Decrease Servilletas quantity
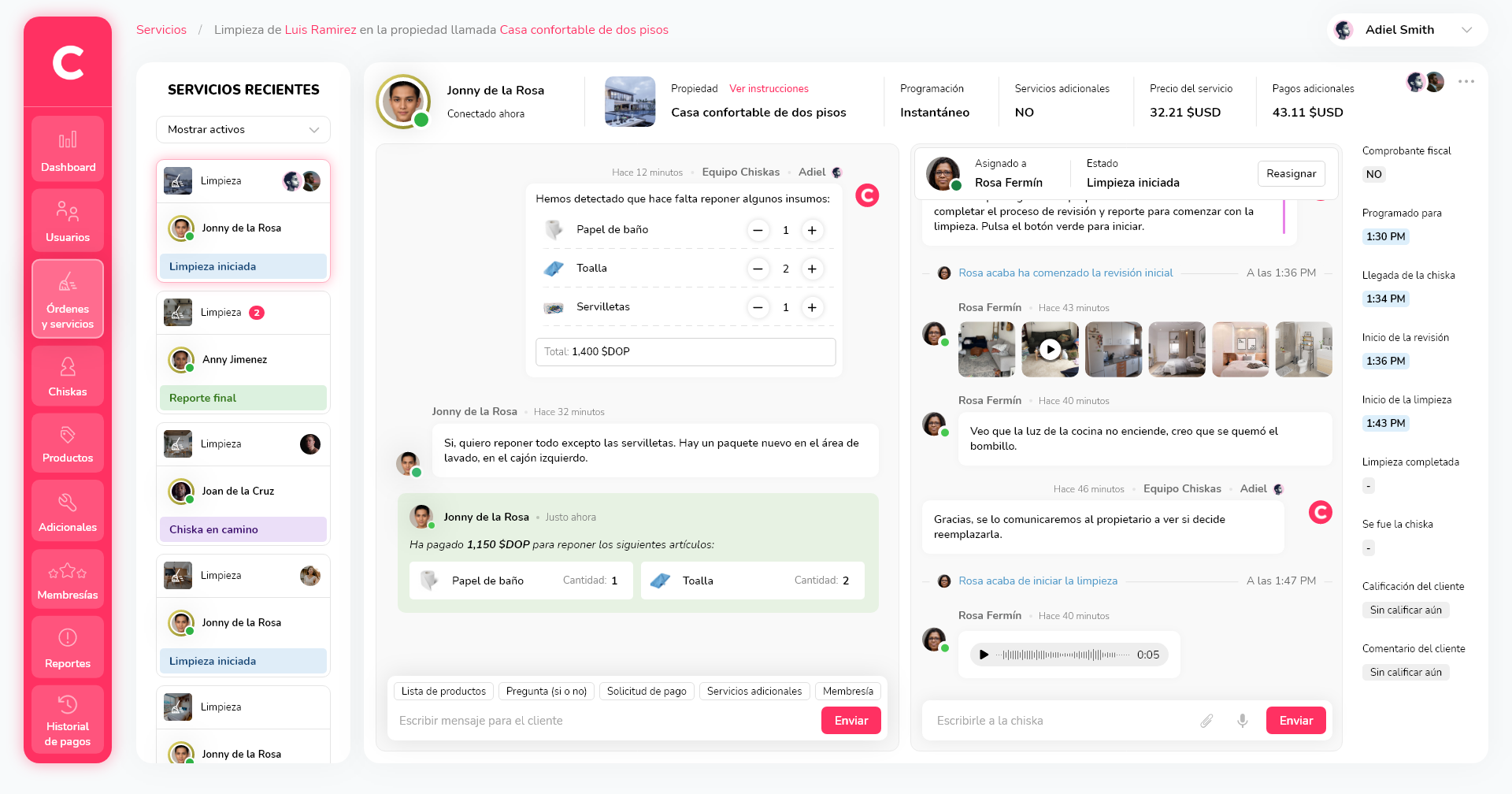 (758, 307)
